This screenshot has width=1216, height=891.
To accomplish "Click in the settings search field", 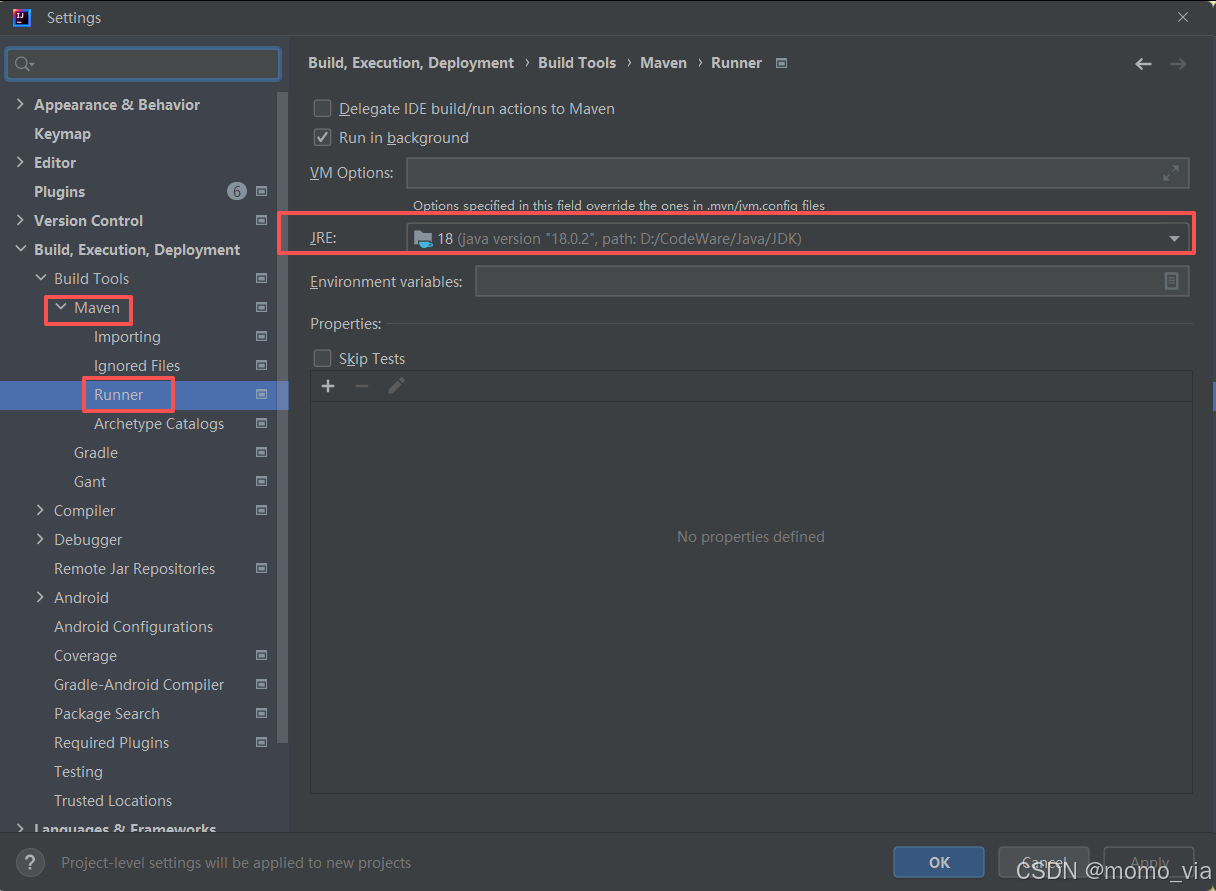I will click(x=143, y=64).
